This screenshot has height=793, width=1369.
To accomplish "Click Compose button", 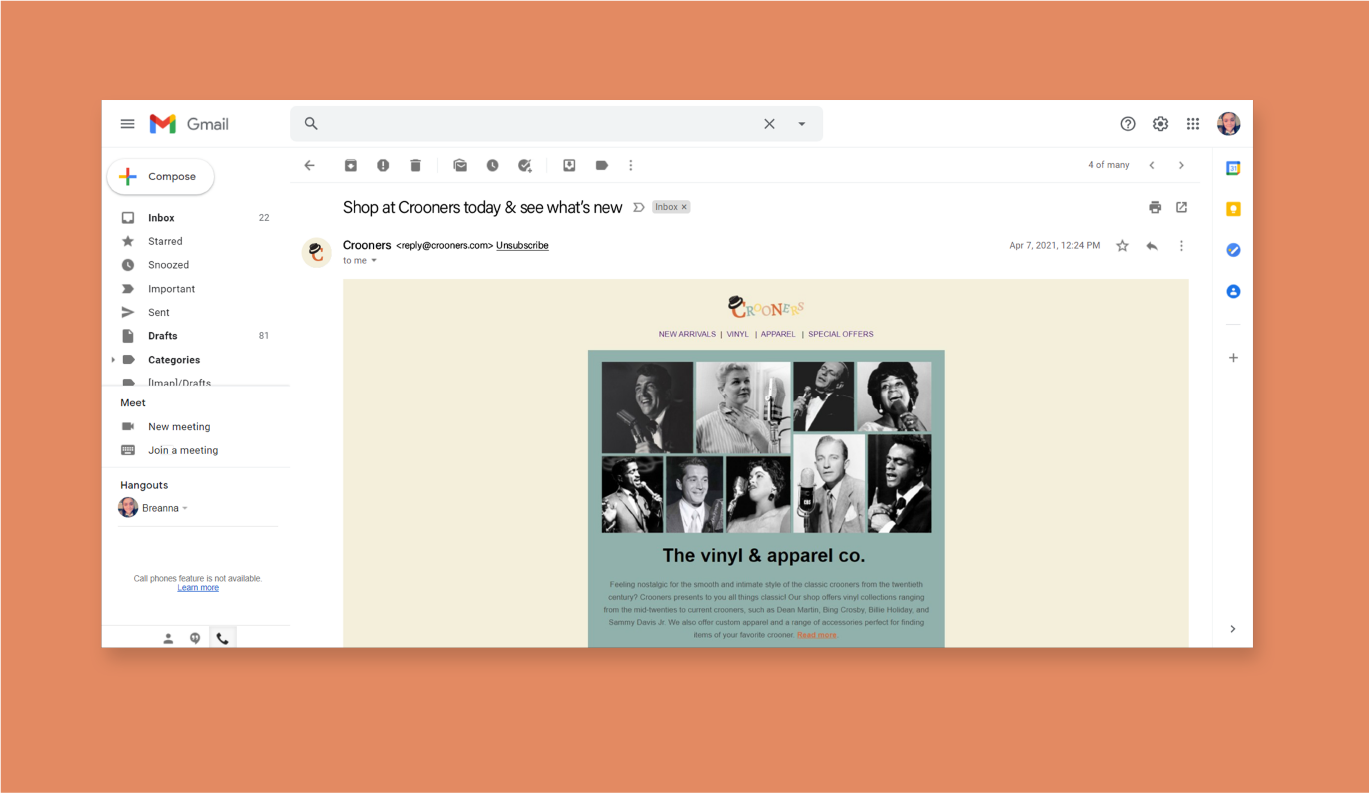I will pyautogui.click(x=160, y=176).
